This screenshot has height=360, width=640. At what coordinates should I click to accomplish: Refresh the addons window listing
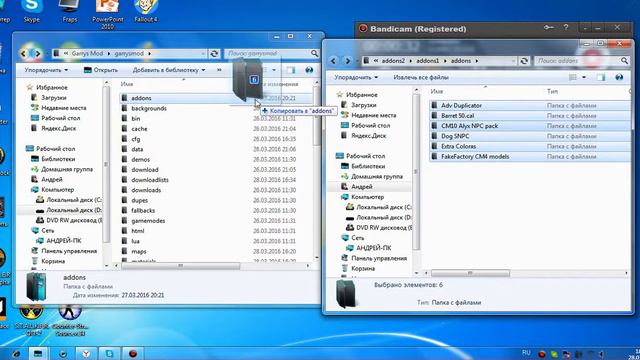[x=524, y=61]
